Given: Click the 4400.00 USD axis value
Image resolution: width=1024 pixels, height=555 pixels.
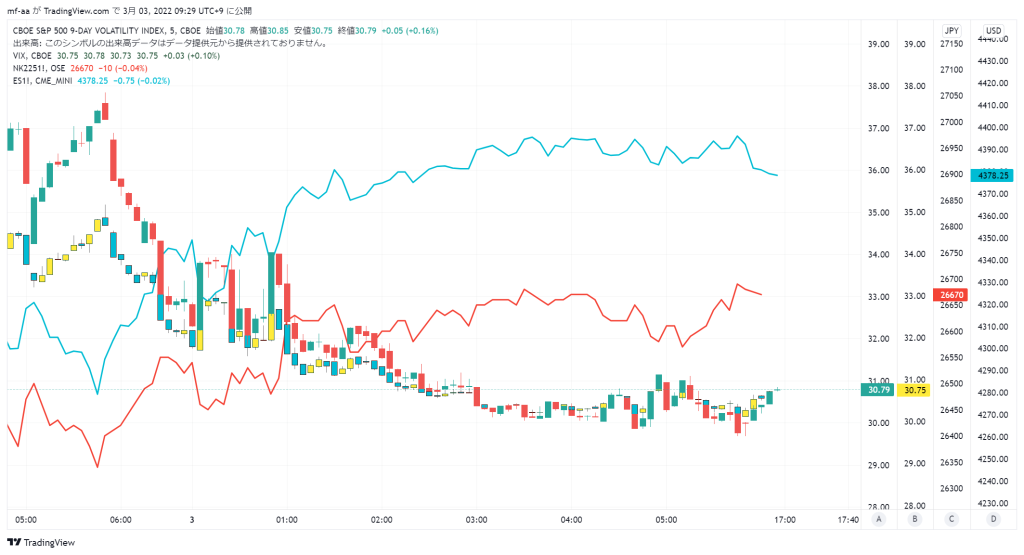Looking at the screenshot, I should click(x=993, y=127).
